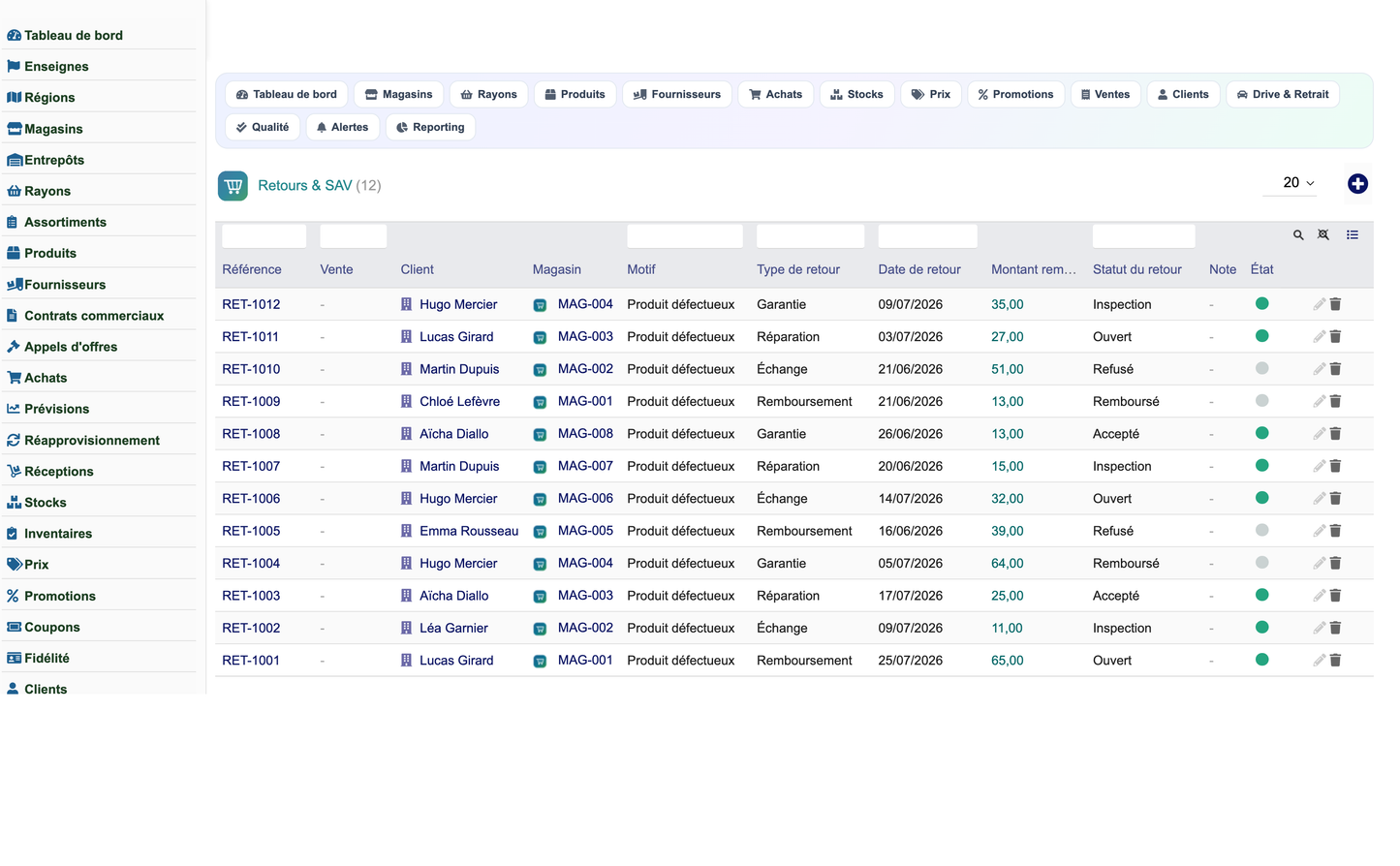
Task: Delete row RET-1012 with the trash icon
Action: pos(1335,304)
